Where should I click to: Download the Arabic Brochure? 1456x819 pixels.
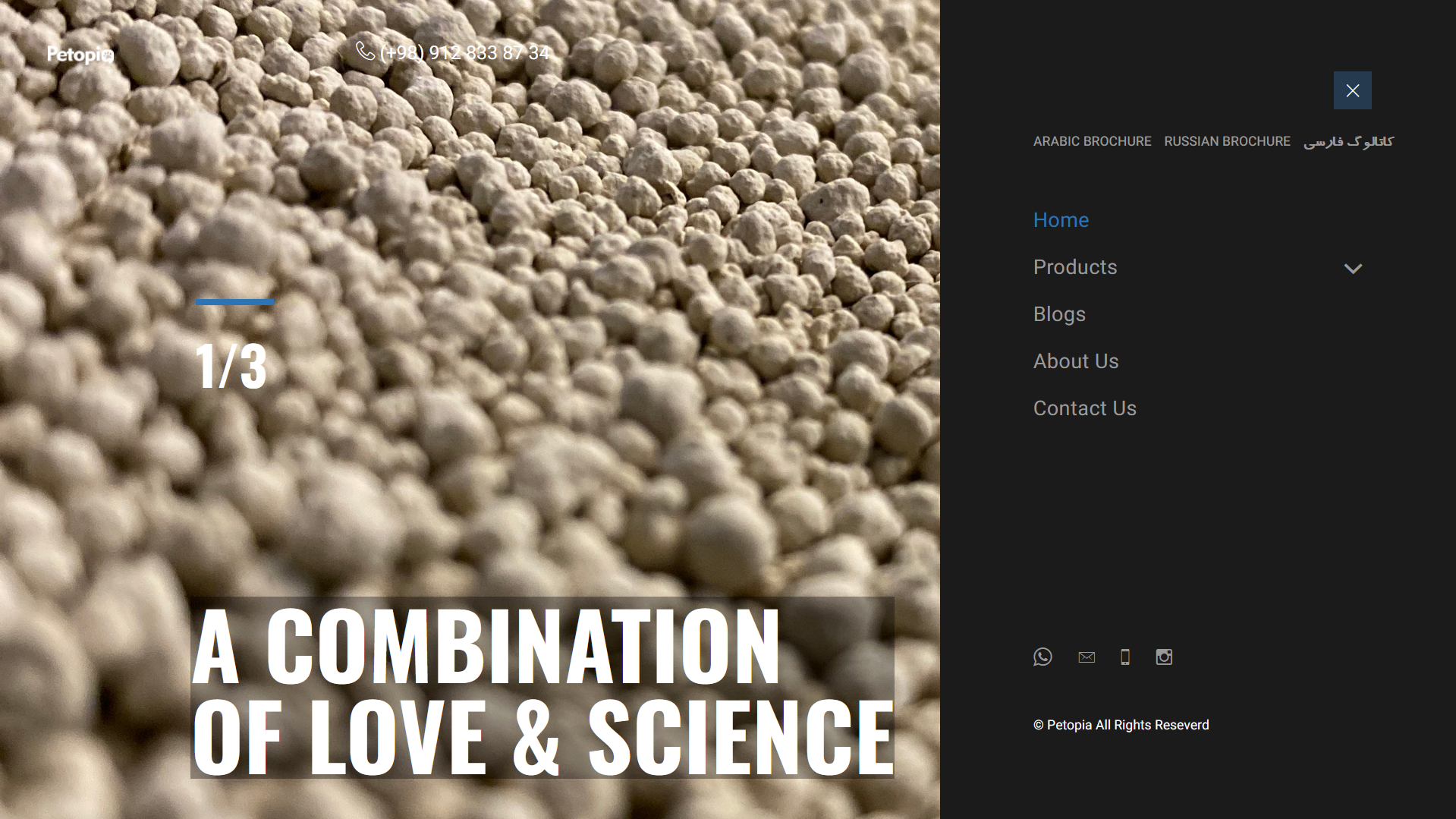[x=1092, y=141]
